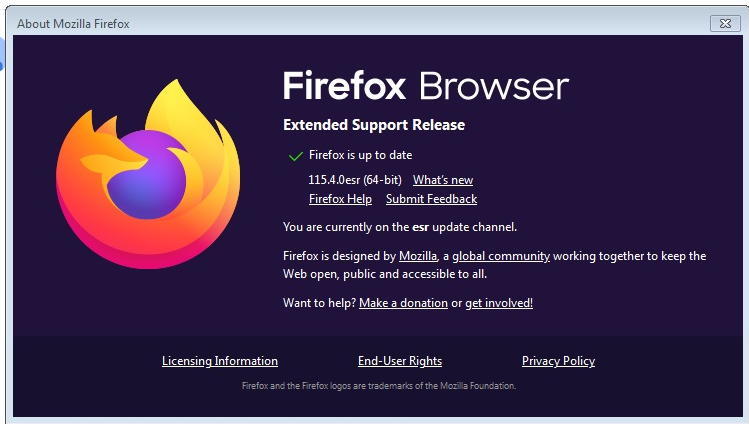Click the Firefox Browser heading text
The width and height of the screenshot is (749, 424).
pos(426,86)
